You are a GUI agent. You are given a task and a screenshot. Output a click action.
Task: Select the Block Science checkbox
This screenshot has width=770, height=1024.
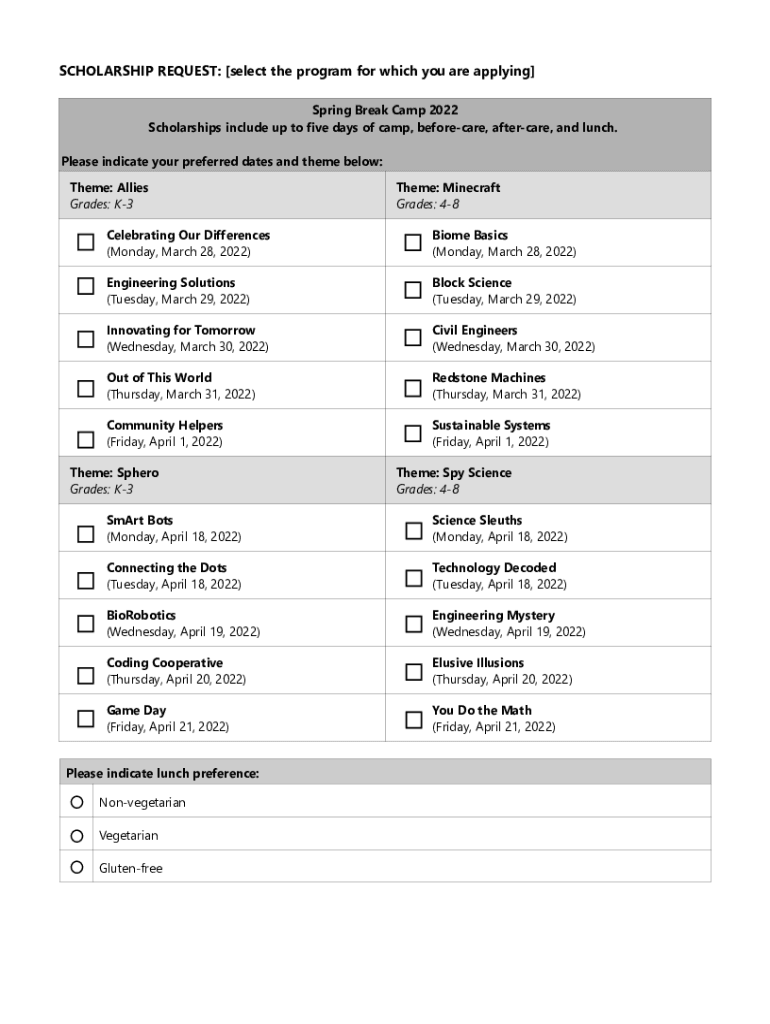[x=412, y=290]
